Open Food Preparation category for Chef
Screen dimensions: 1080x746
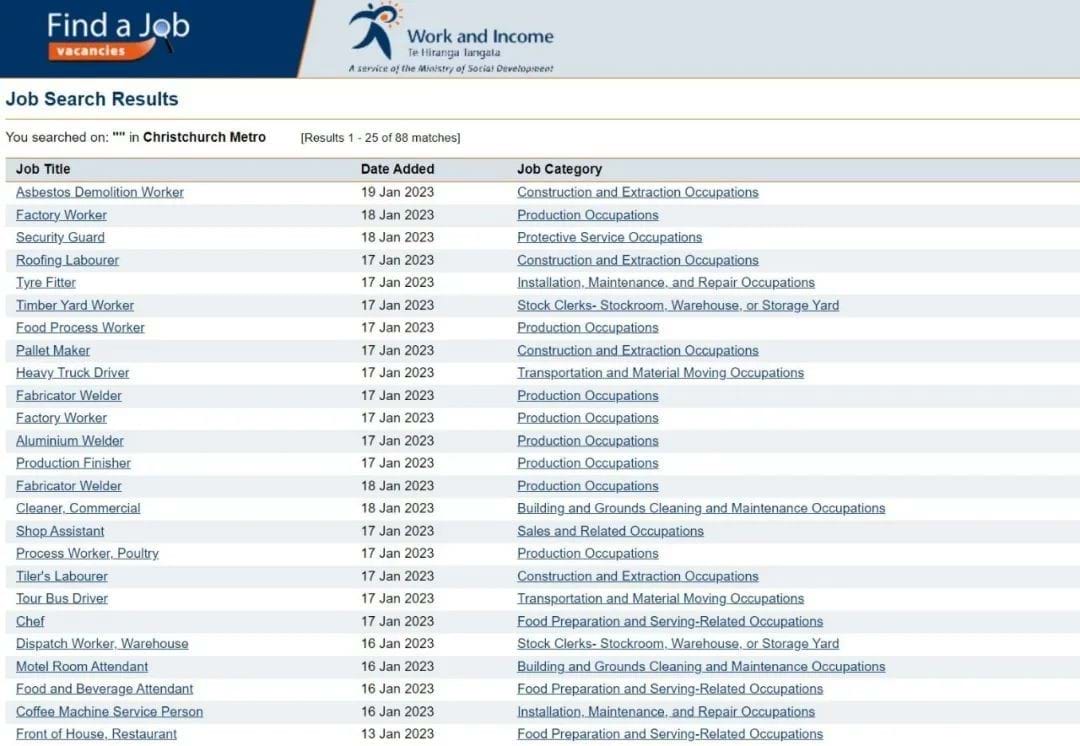click(670, 621)
